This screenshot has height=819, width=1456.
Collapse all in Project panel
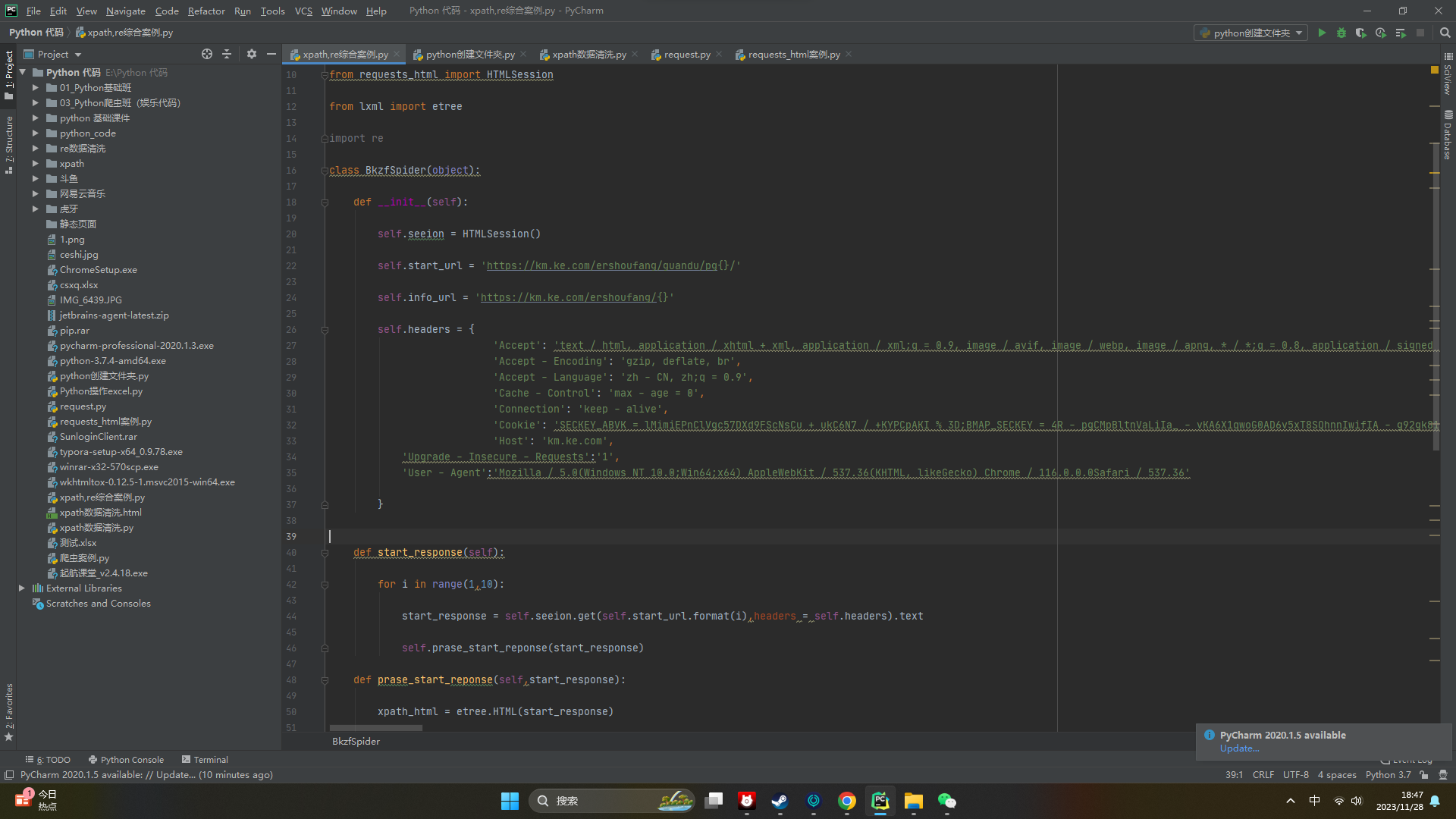pos(227,54)
